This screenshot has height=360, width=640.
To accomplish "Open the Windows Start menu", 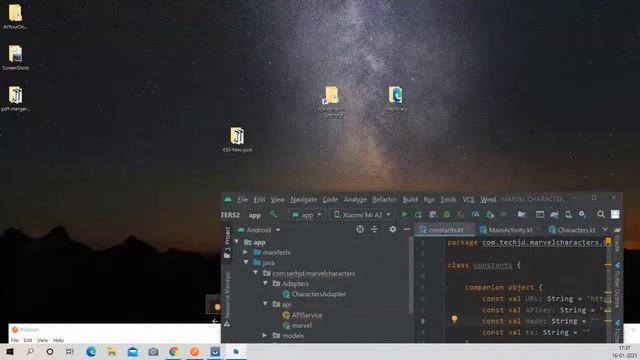I will pos(10,351).
